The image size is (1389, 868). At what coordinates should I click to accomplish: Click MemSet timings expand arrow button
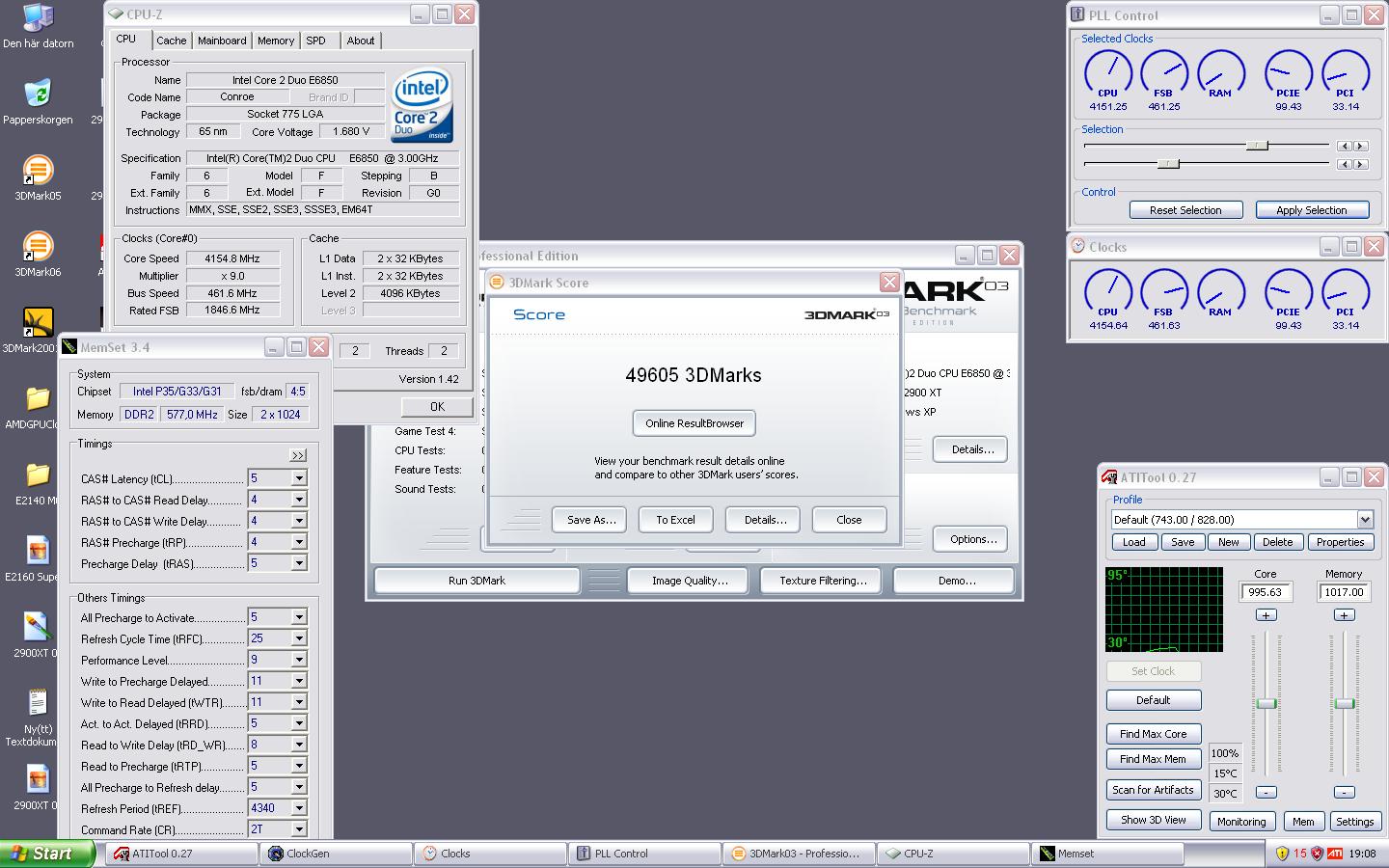pyautogui.click(x=298, y=455)
